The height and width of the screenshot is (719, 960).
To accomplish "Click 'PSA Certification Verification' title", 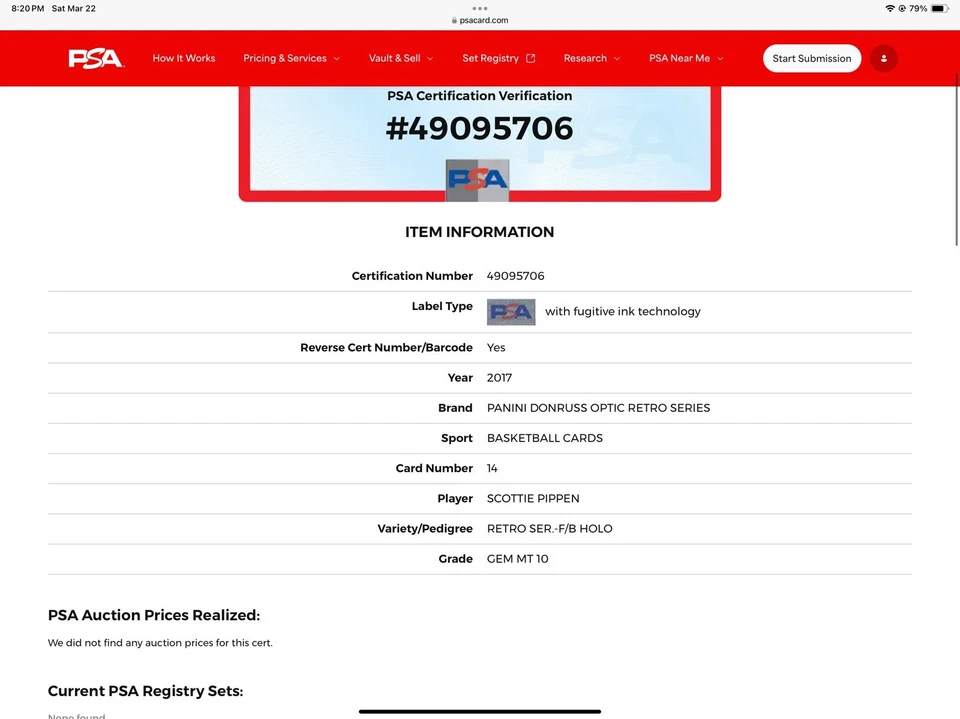I will pyautogui.click(x=479, y=96).
